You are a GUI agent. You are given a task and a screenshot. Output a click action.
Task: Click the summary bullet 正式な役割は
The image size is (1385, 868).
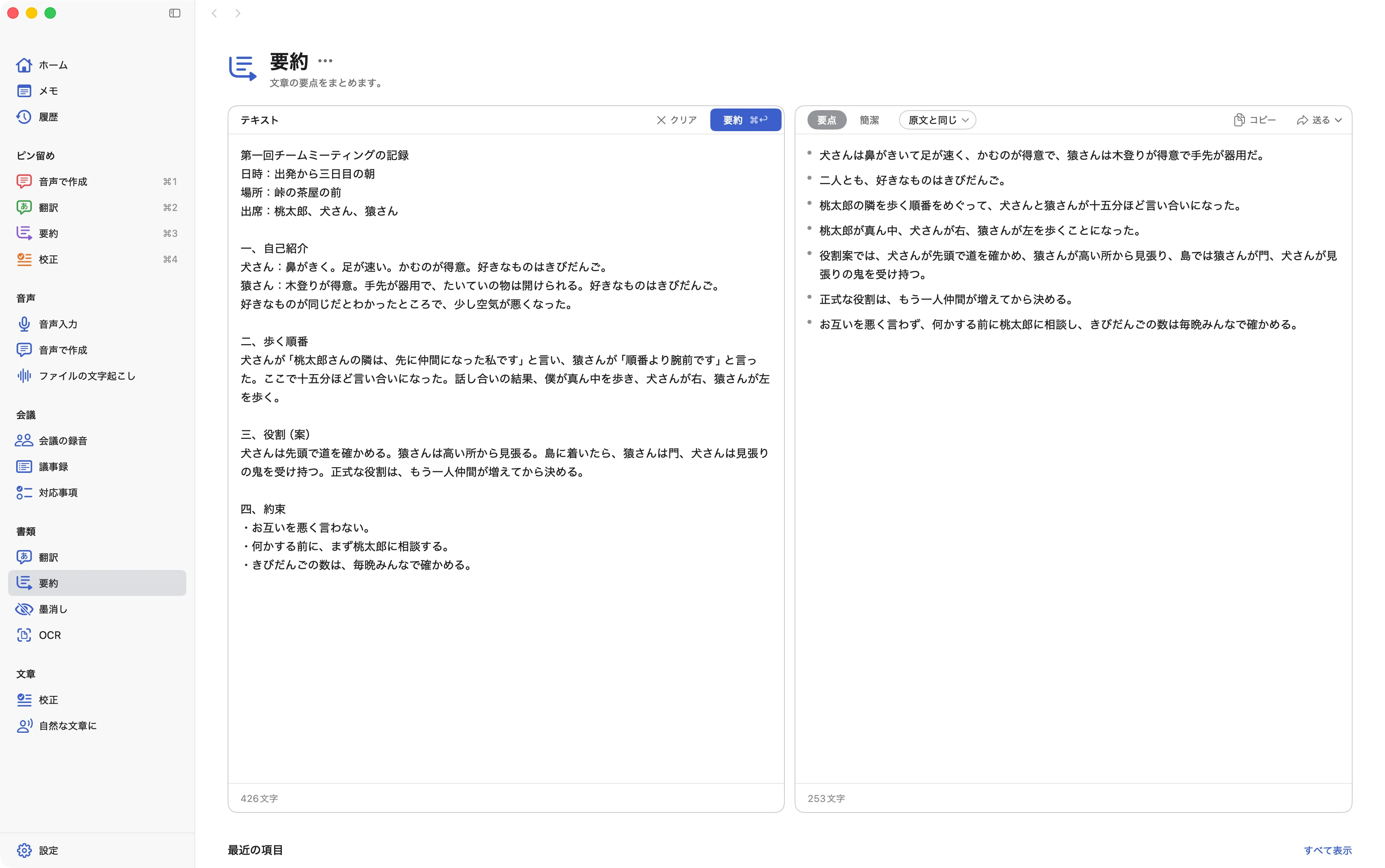[946, 299]
